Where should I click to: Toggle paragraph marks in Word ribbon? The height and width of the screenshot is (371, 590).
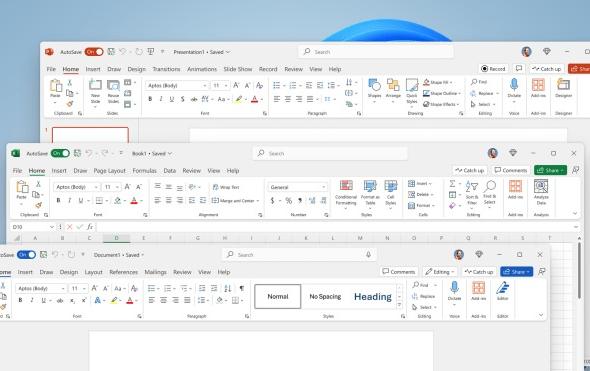[242, 288]
